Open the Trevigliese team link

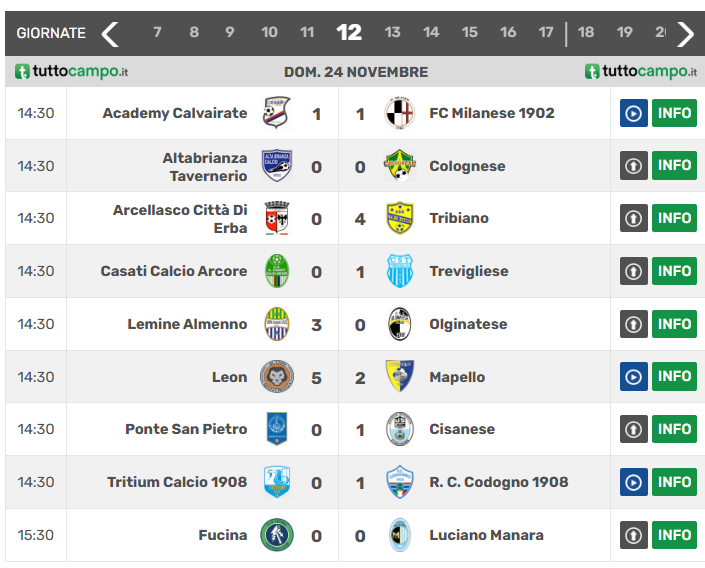tap(468, 271)
